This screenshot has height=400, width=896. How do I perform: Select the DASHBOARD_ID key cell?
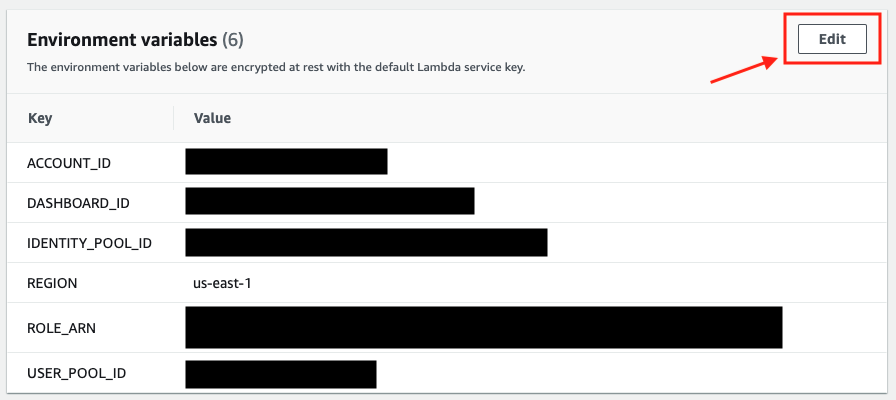78,203
